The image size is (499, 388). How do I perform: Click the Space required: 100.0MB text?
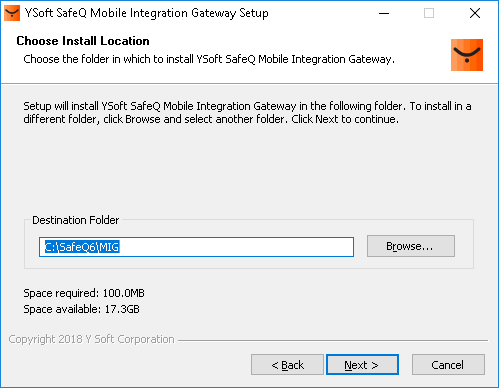click(x=84, y=293)
